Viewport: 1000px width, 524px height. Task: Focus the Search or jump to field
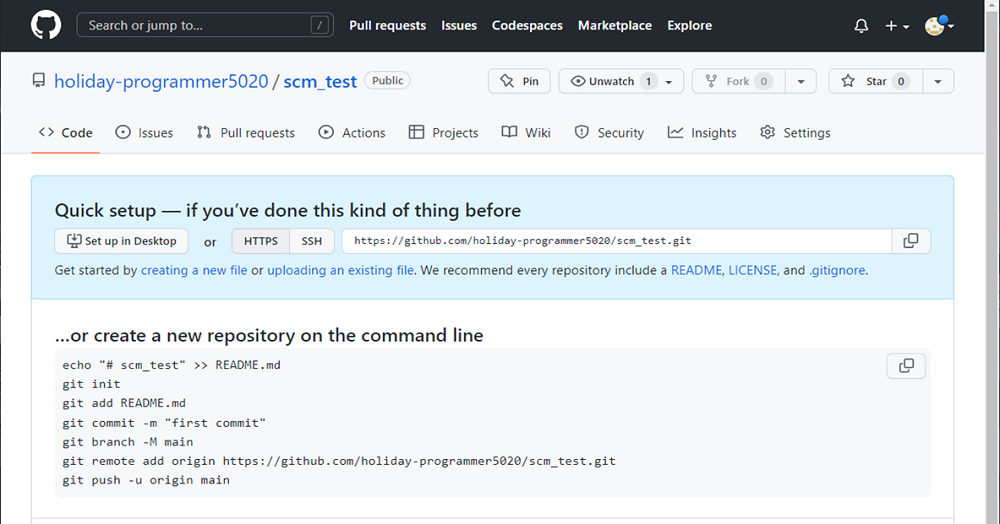tap(205, 25)
